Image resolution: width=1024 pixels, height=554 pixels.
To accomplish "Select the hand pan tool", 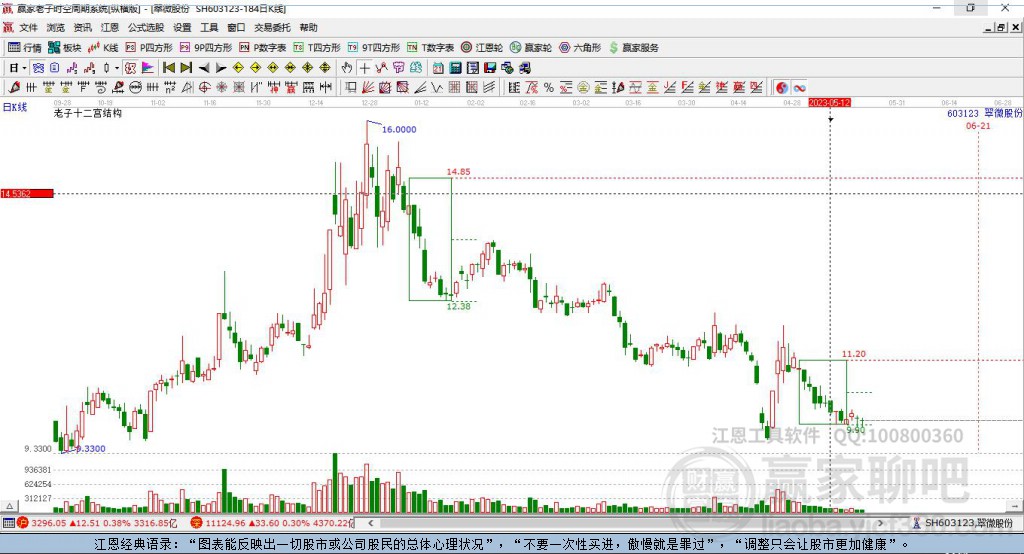I will tap(346, 68).
